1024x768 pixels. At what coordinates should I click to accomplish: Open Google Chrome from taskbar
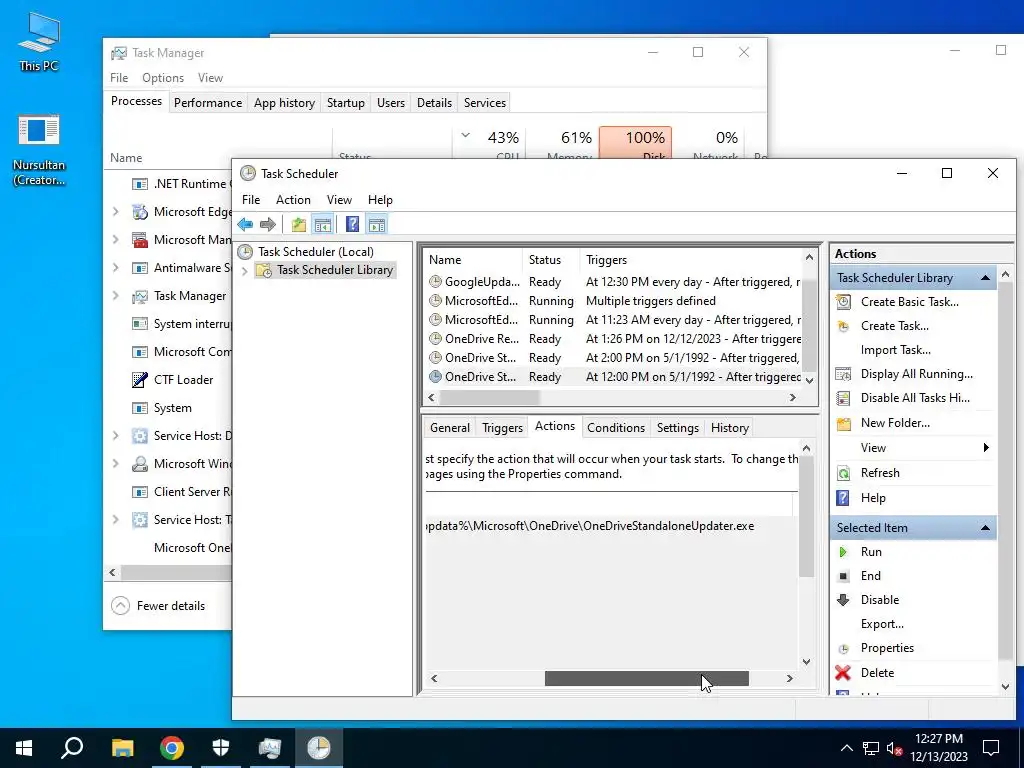[x=172, y=748]
